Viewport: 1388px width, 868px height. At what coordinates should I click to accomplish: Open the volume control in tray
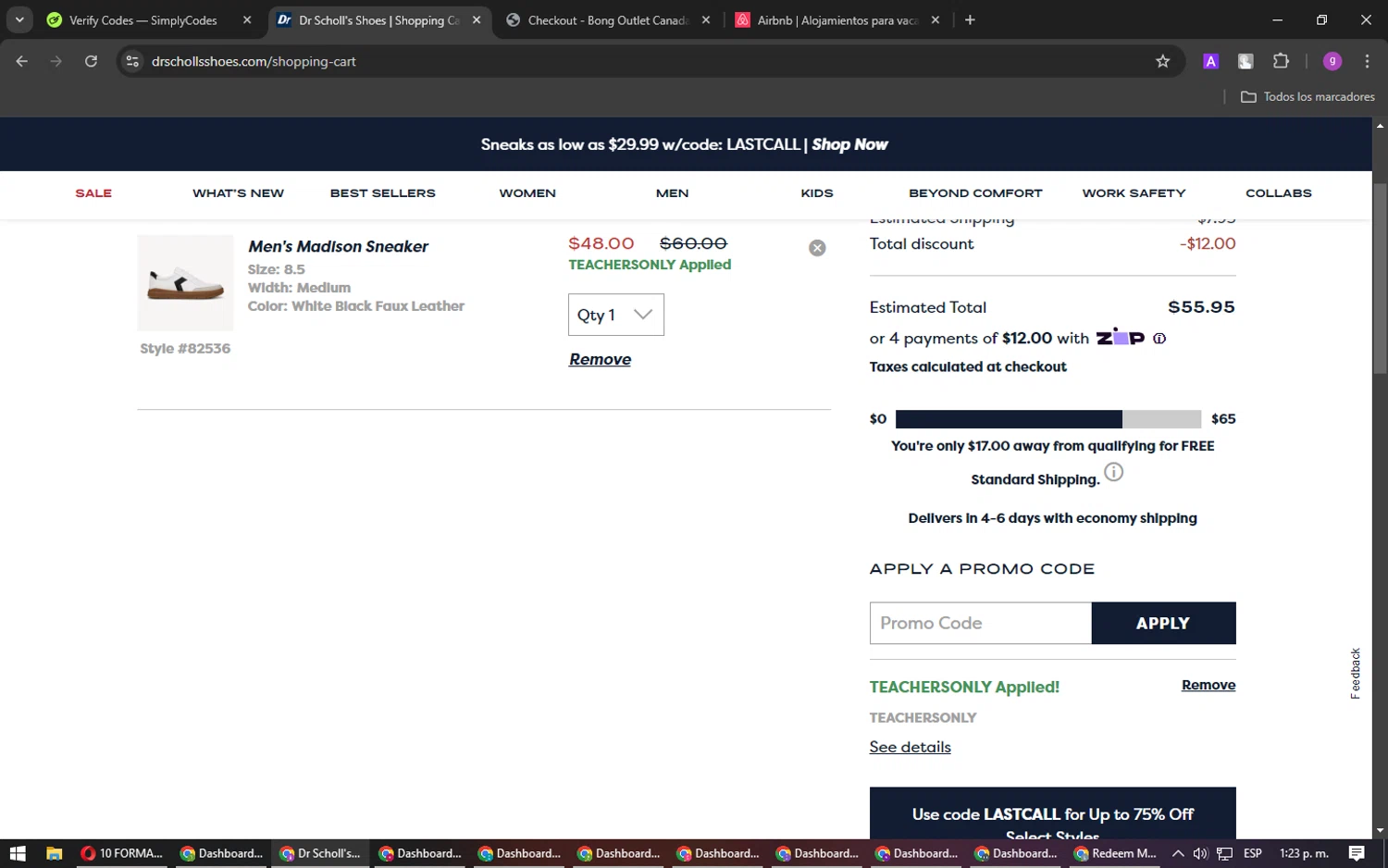(x=1200, y=853)
